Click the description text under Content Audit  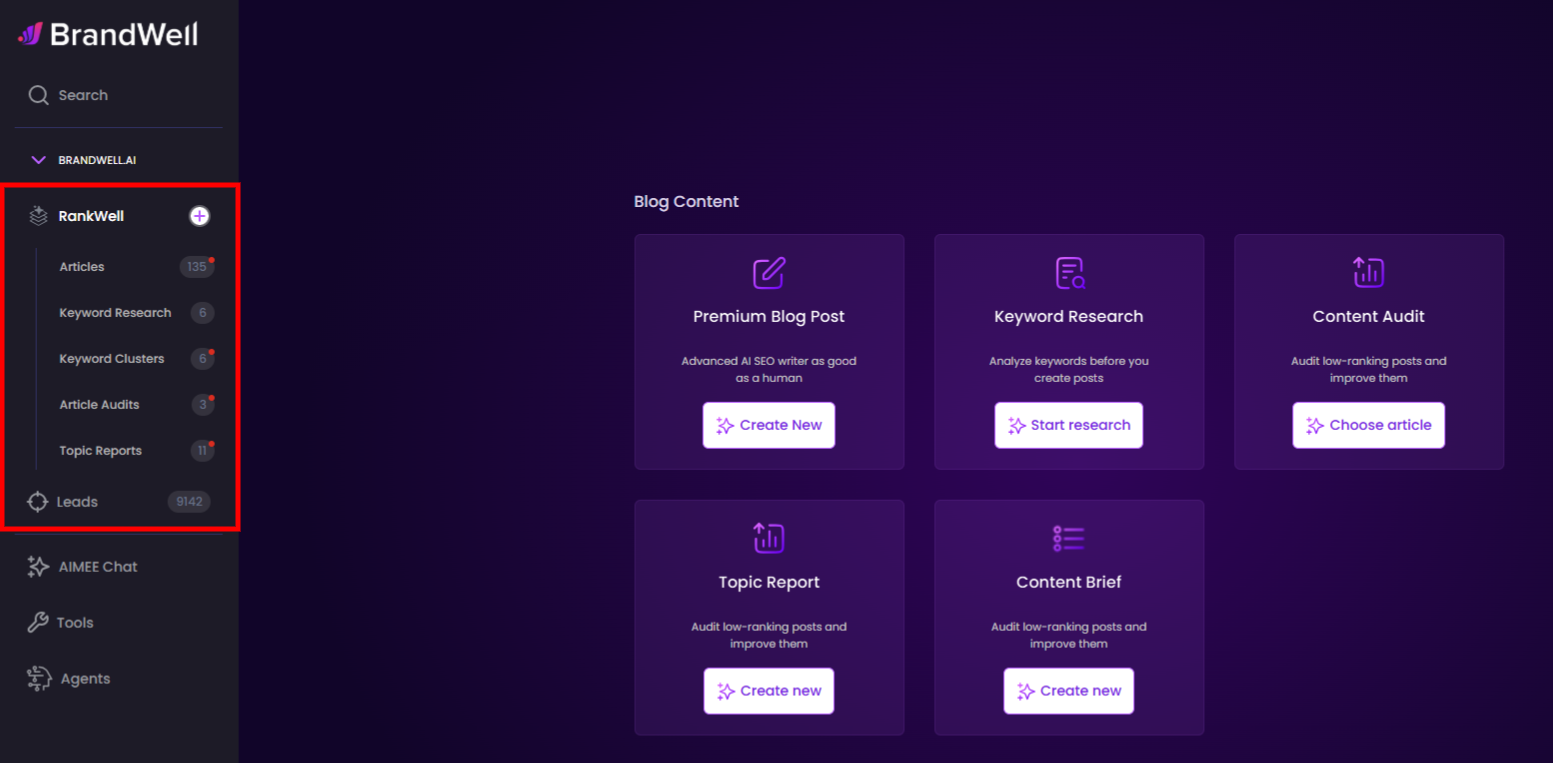pos(1369,370)
